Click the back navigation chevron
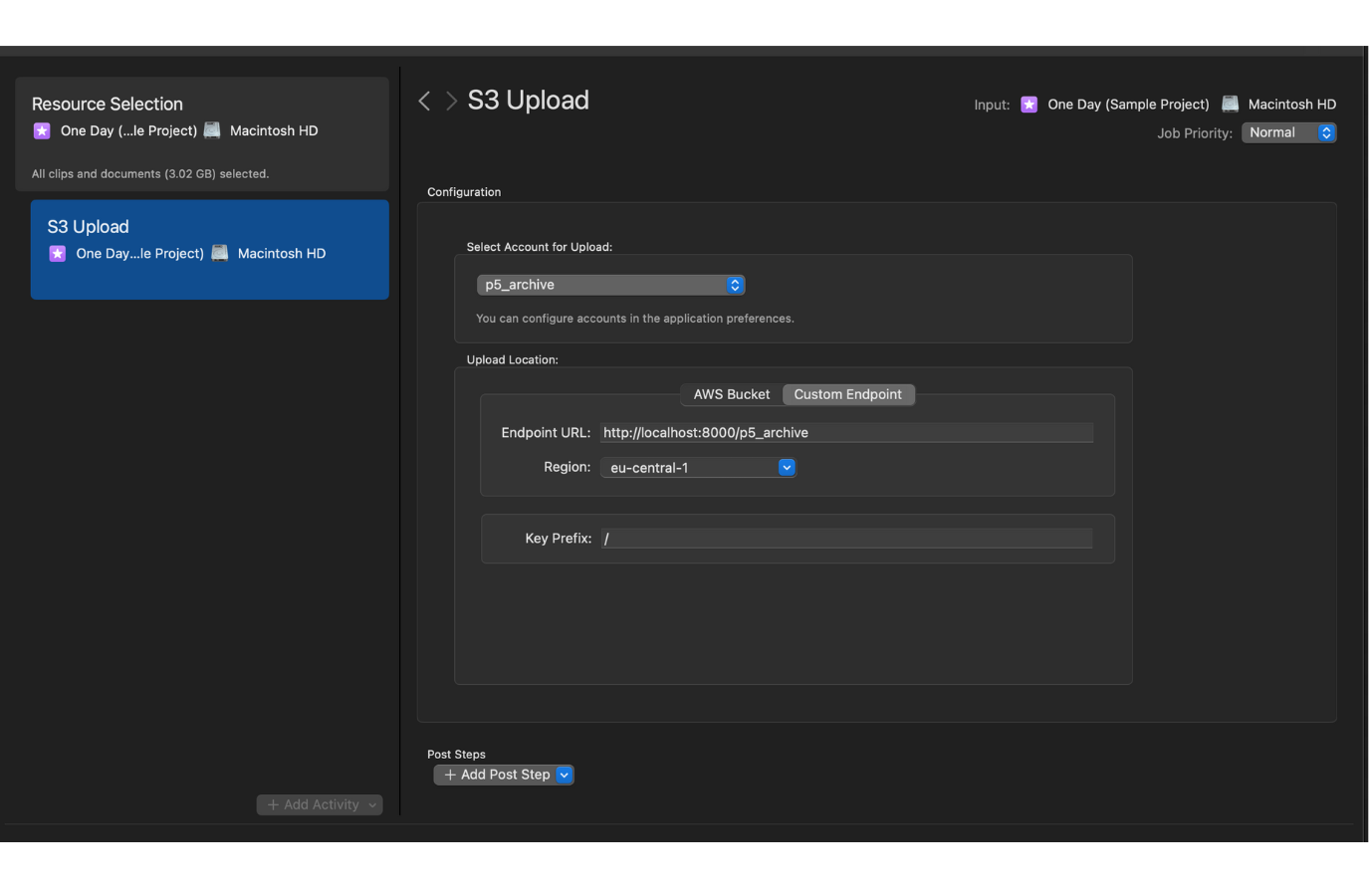The height and width of the screenshot is (896, 1369). point(424,101)
